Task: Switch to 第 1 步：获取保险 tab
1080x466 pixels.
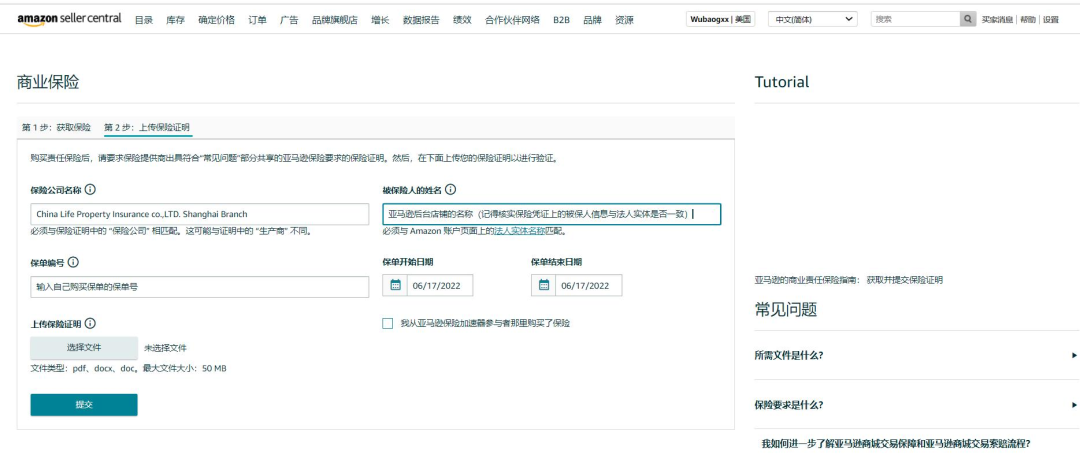Action: 56,127
